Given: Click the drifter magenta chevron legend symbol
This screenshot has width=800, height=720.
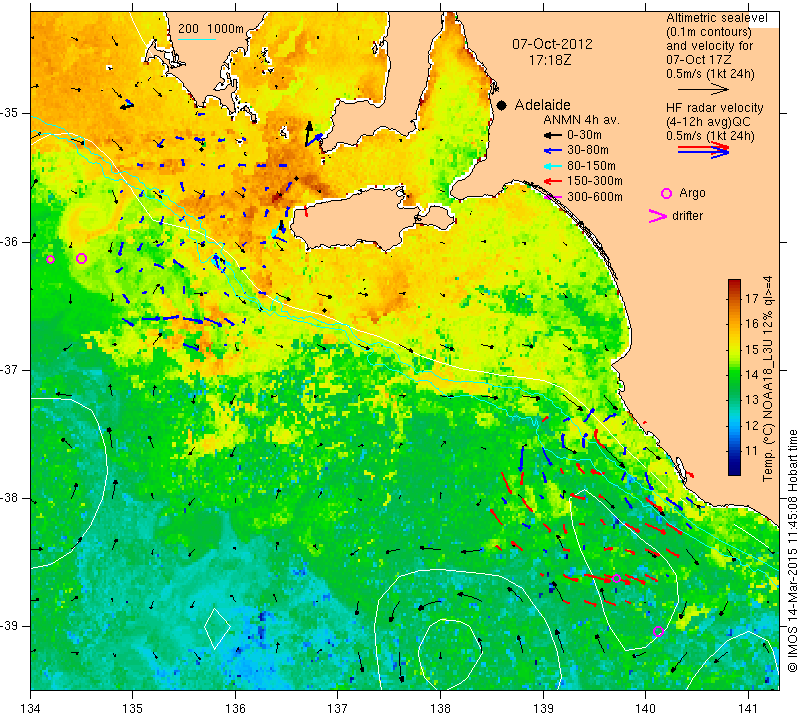Looking at the screenshot, I should pos(658,216).
